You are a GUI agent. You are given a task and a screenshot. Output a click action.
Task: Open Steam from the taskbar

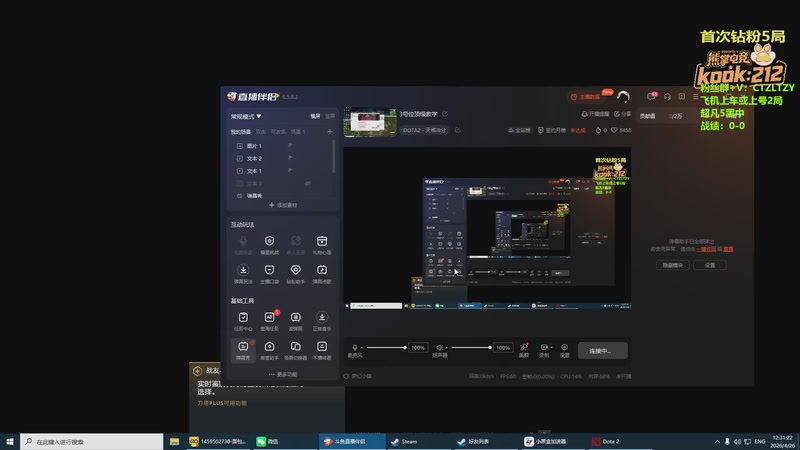418,441
